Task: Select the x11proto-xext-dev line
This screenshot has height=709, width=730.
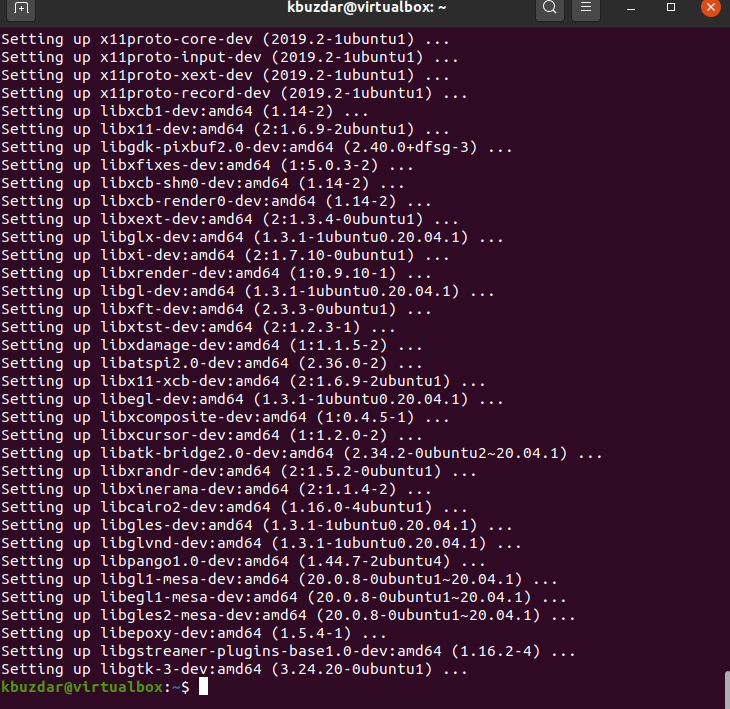Action: pyautogui.click(x=225, y=75)
